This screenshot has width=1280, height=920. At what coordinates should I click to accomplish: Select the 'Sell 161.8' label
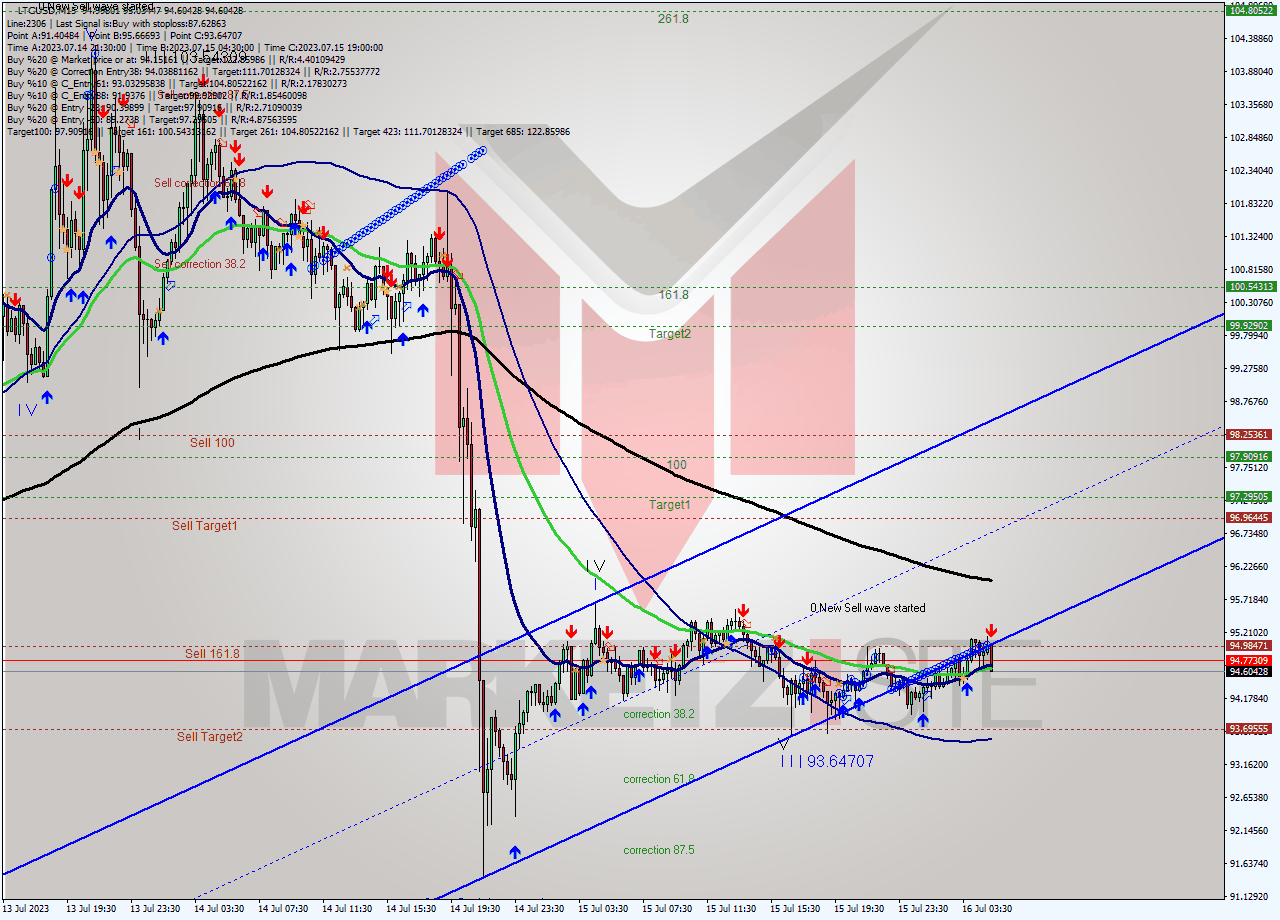pos(212,653)
